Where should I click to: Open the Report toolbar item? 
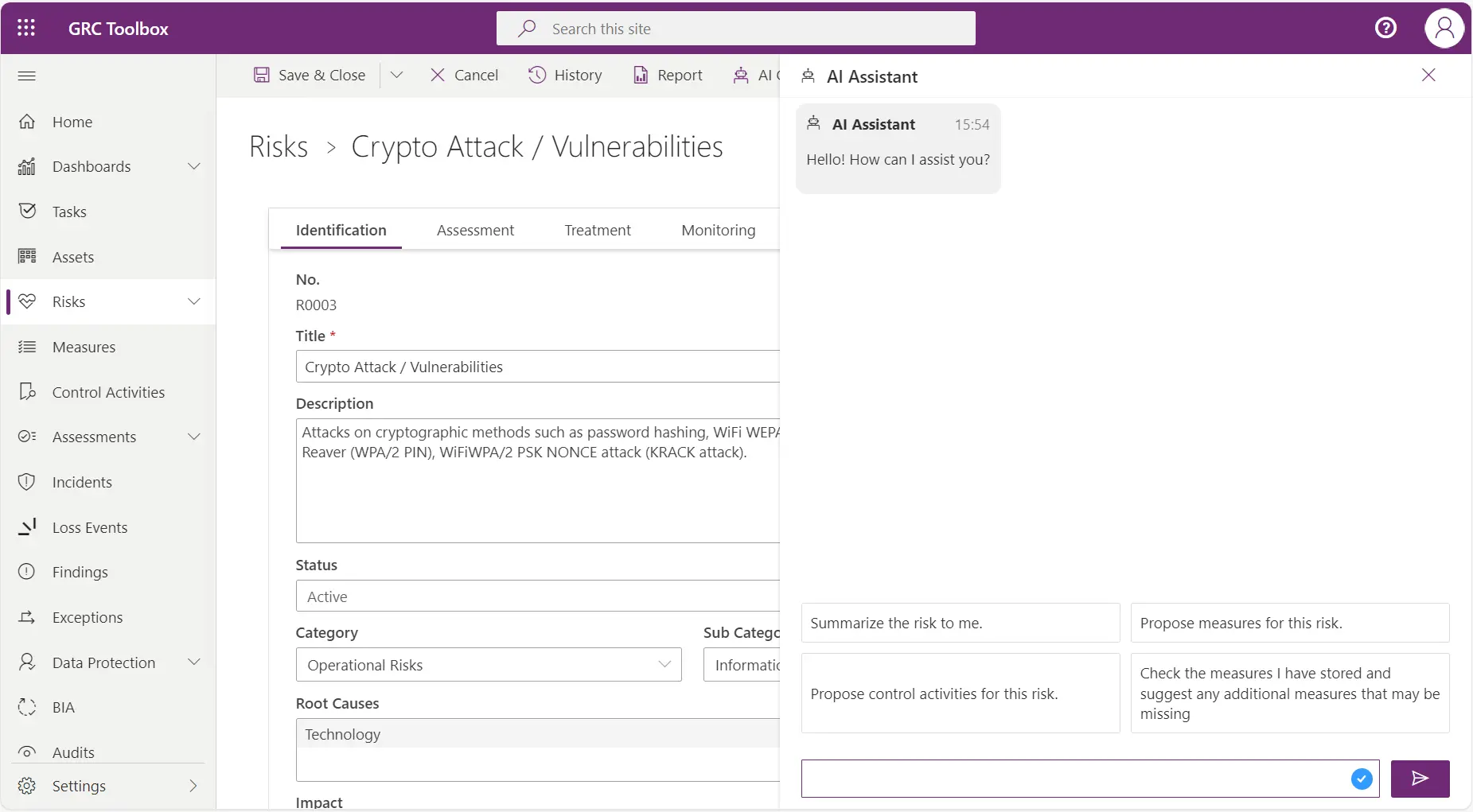point(668,75)
